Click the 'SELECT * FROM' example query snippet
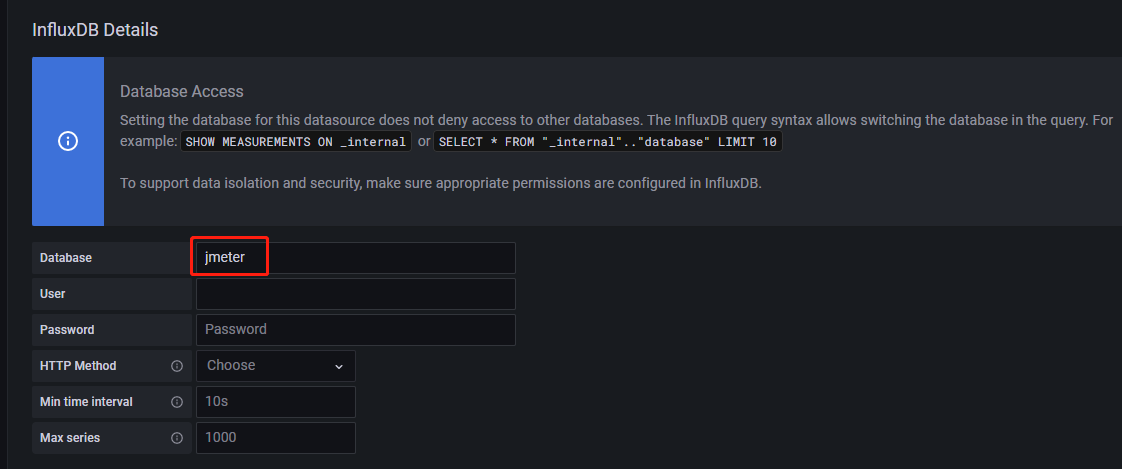1122x469 pixels. tap(607, 142)
